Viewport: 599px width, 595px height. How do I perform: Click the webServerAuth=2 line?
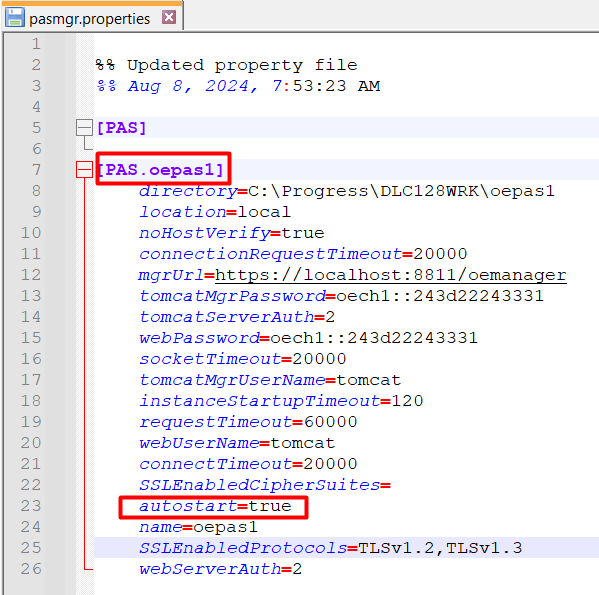click(220, 569)
